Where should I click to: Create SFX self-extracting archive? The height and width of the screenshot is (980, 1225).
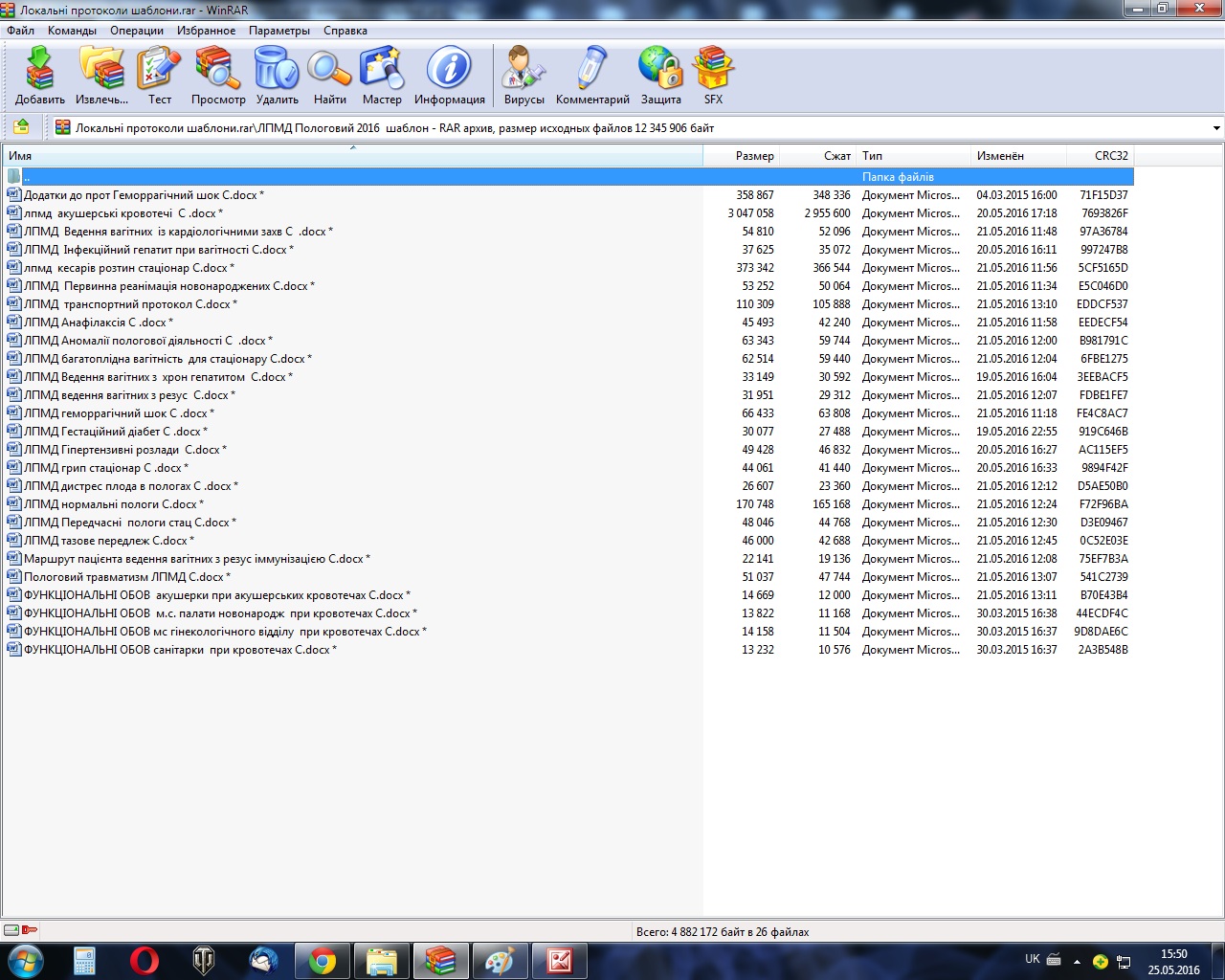713,76
